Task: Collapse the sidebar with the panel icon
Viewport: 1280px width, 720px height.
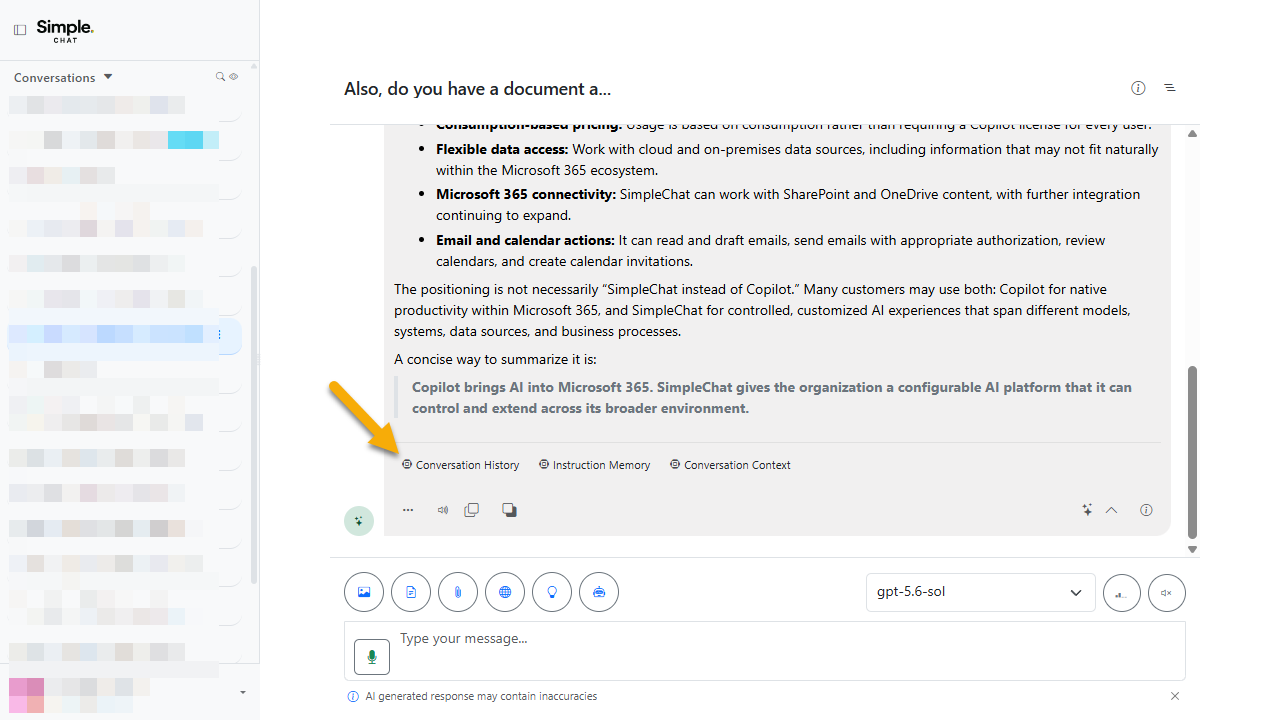Action: click(20, 30)
